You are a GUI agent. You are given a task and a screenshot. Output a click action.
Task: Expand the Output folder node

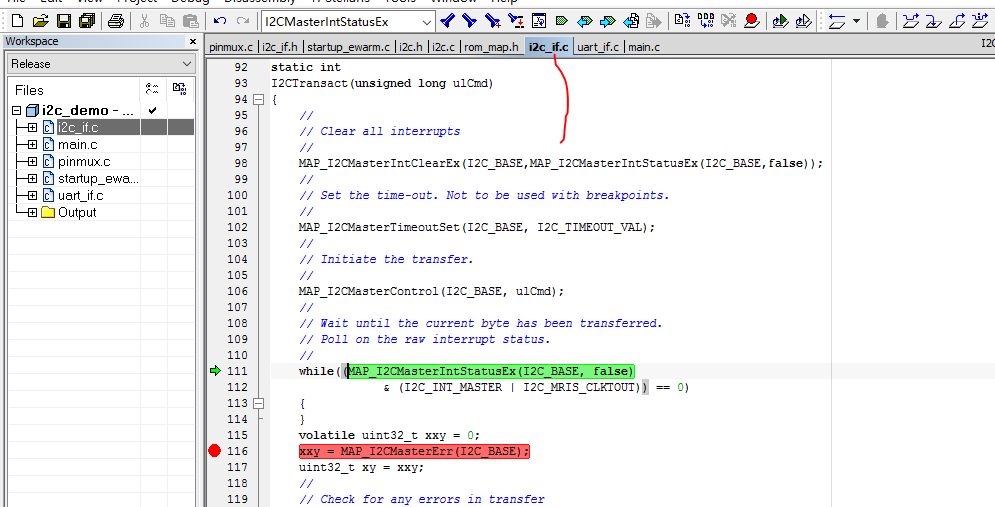pos(32,213)
